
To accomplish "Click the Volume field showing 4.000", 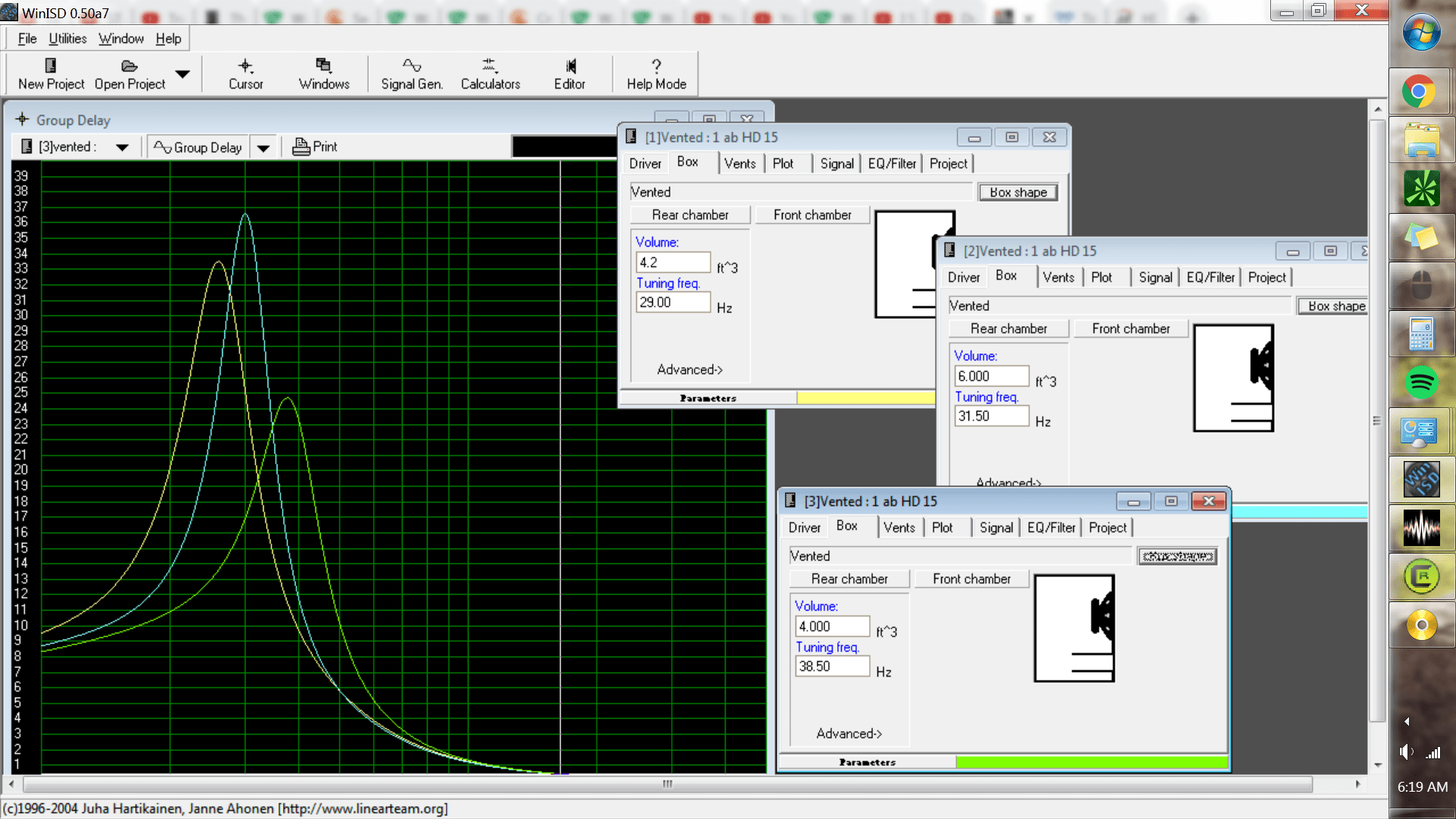I will 832,626.
